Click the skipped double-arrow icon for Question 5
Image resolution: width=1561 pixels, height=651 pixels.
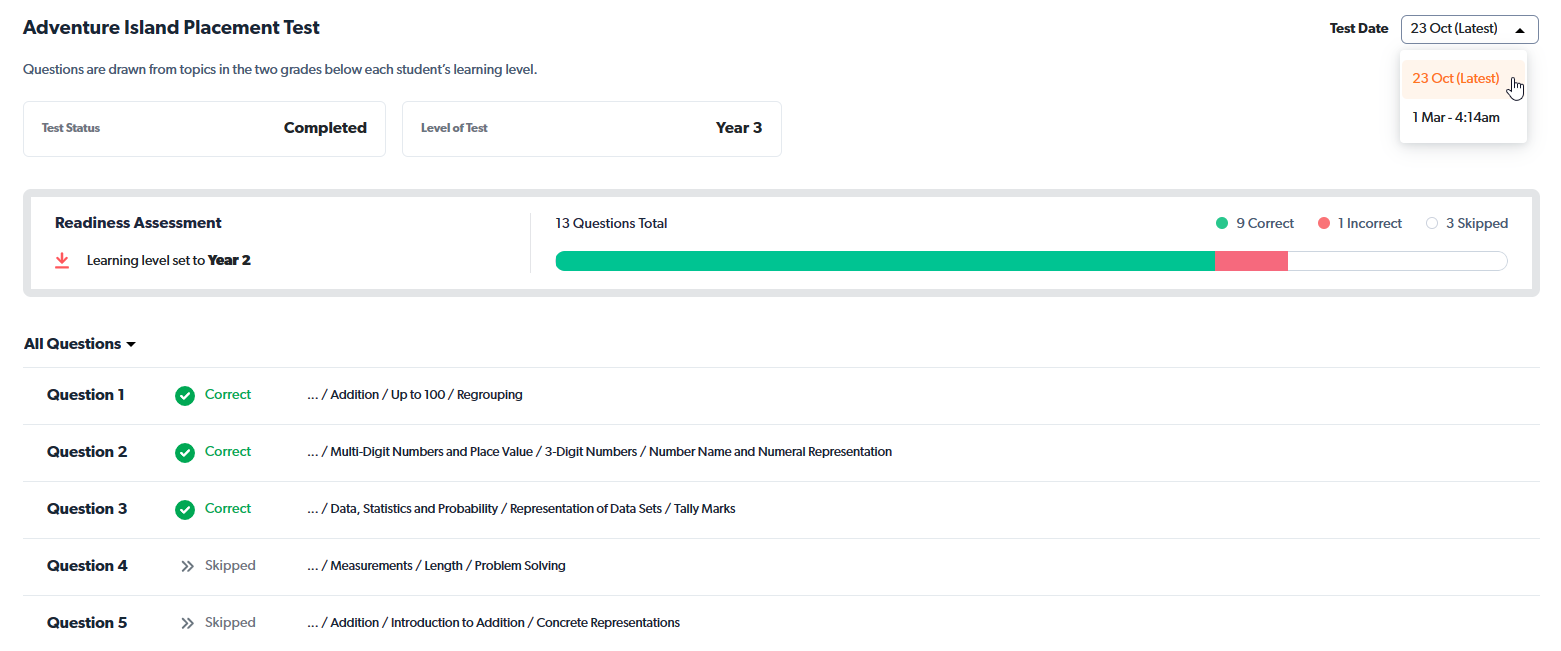pos(187,623)
